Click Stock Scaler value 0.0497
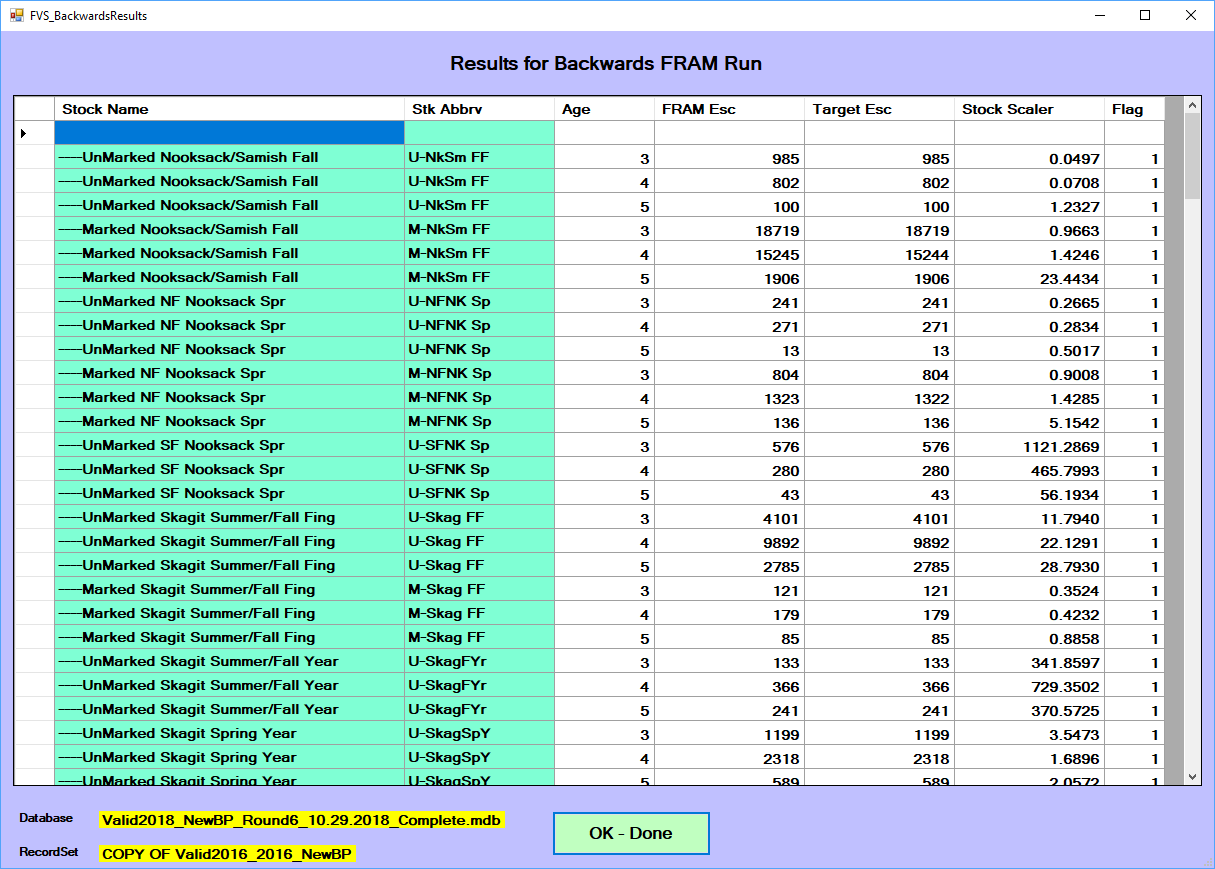Screen dimensions: 1215x869 pos(1074,158)
